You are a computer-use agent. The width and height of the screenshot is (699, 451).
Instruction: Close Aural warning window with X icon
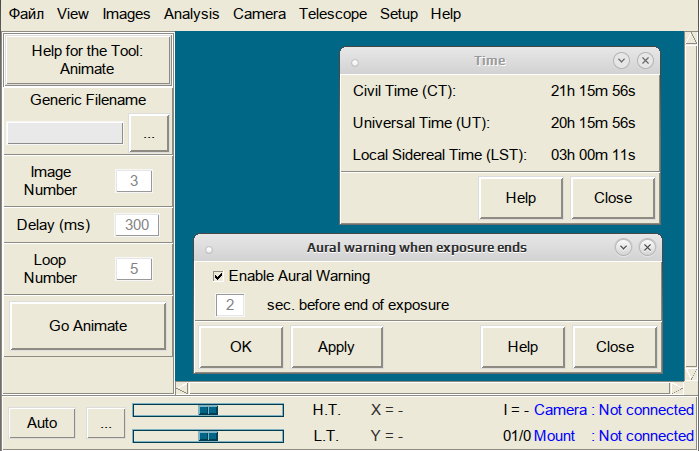click(x=647, y=247)
